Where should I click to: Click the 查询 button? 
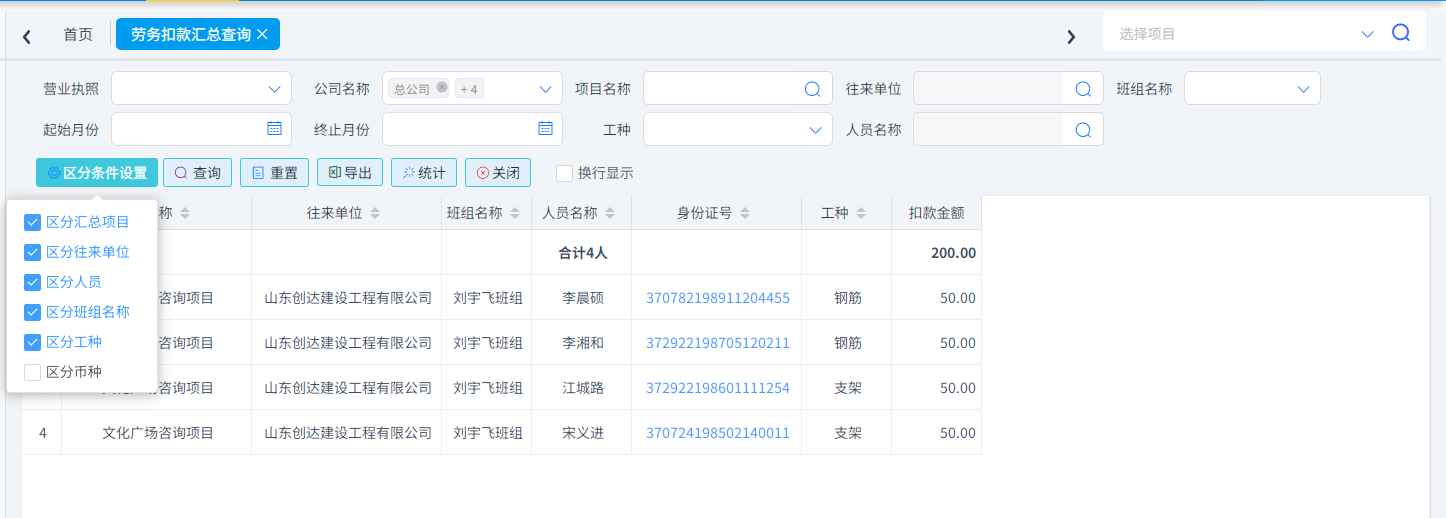[198, 173]
